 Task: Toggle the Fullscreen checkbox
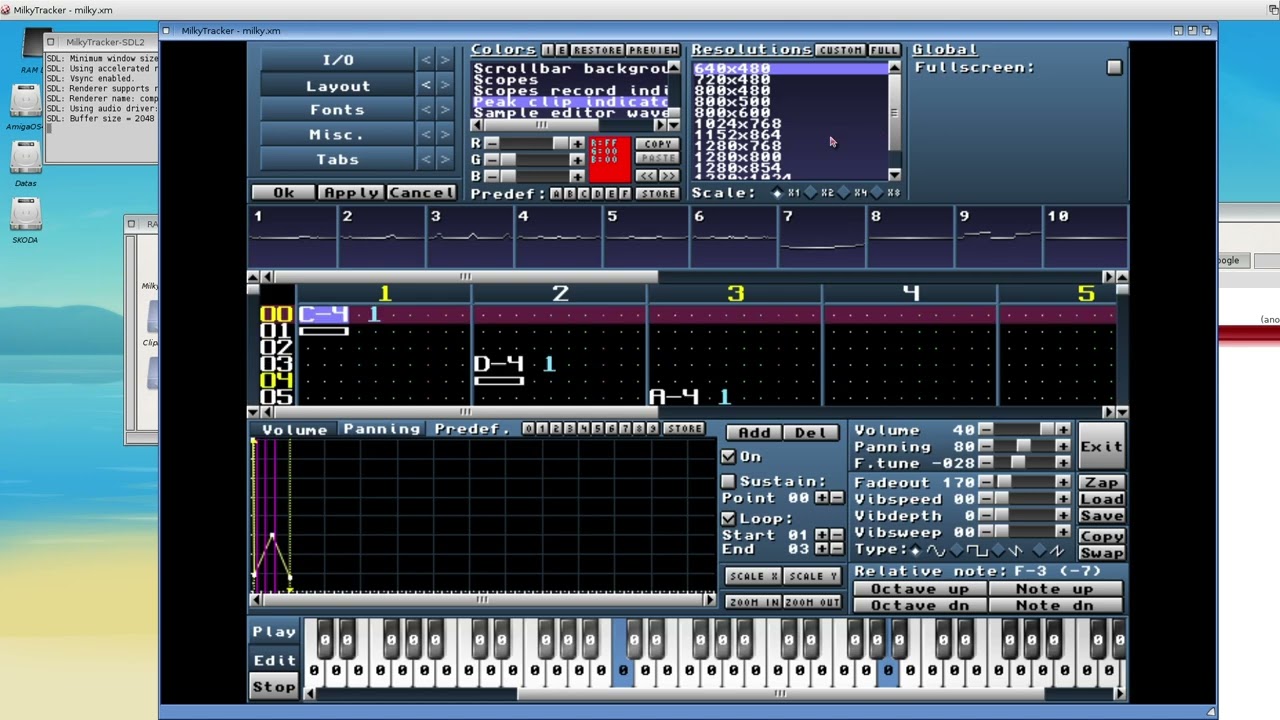(1114, 67)
